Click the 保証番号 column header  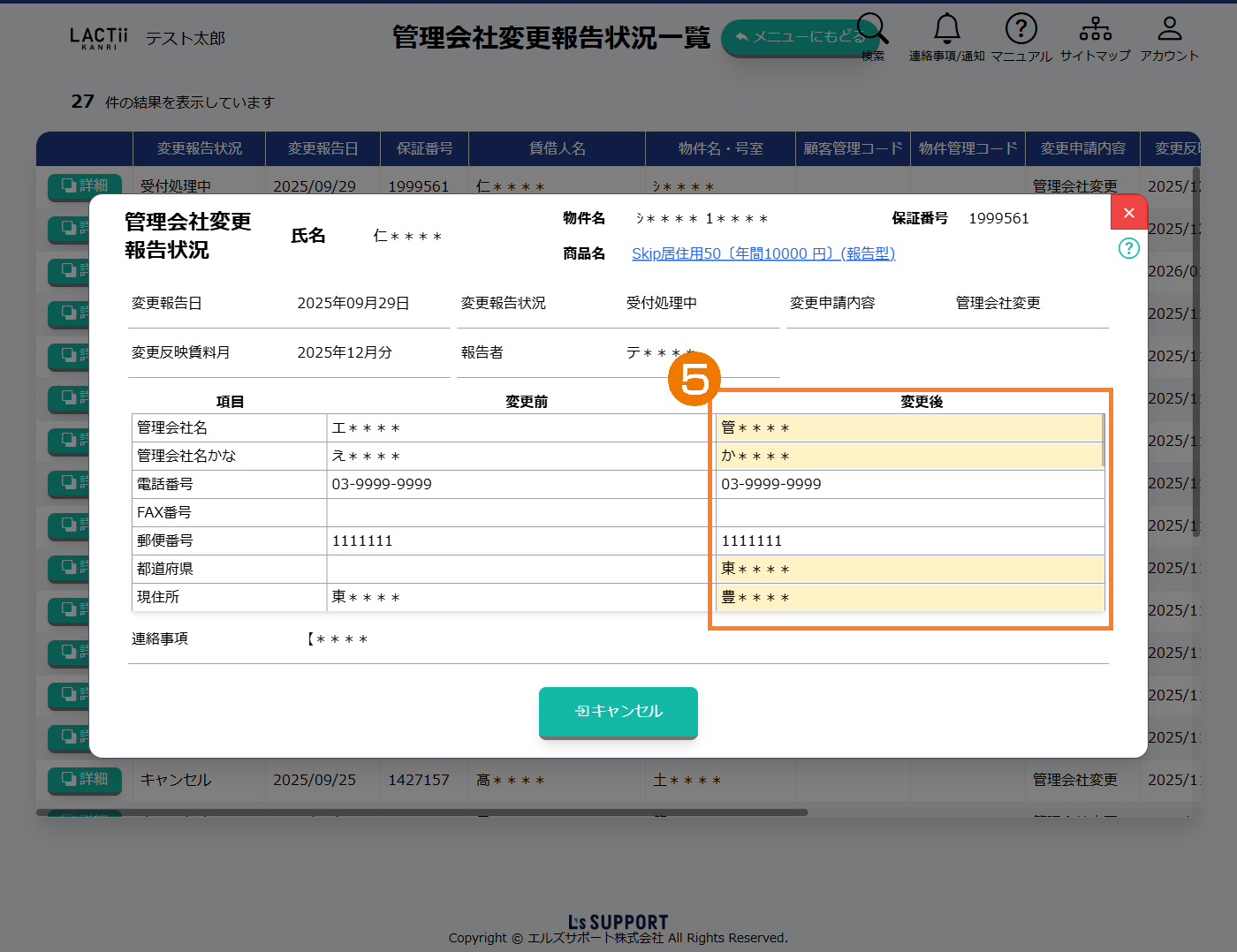(x=424, y=148)
